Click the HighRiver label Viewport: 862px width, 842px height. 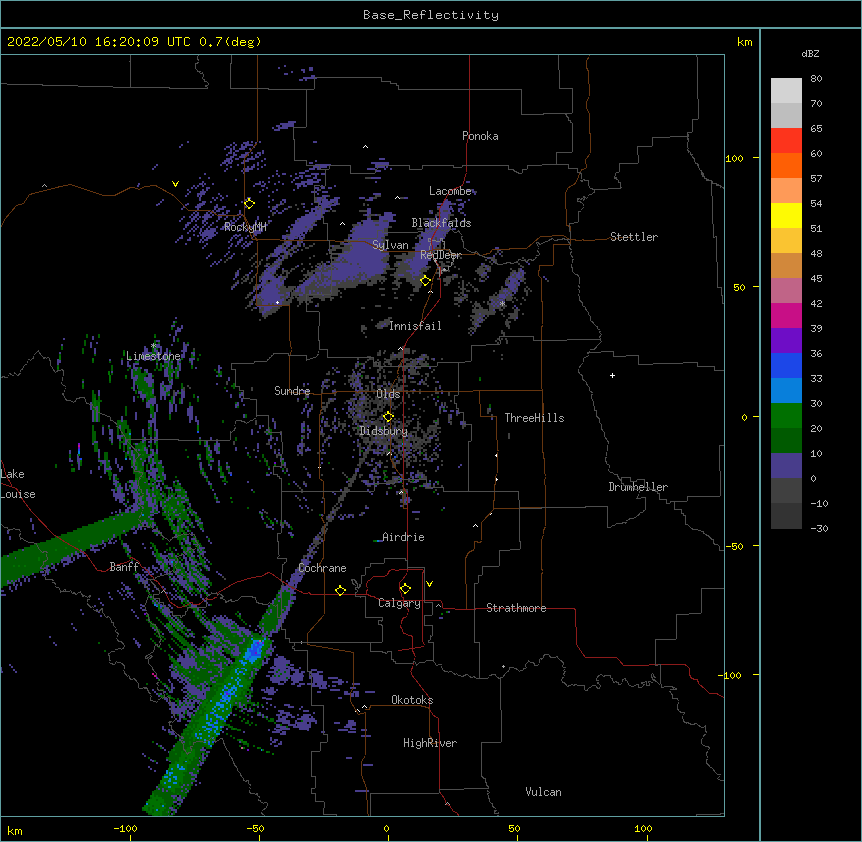point(430,743)
